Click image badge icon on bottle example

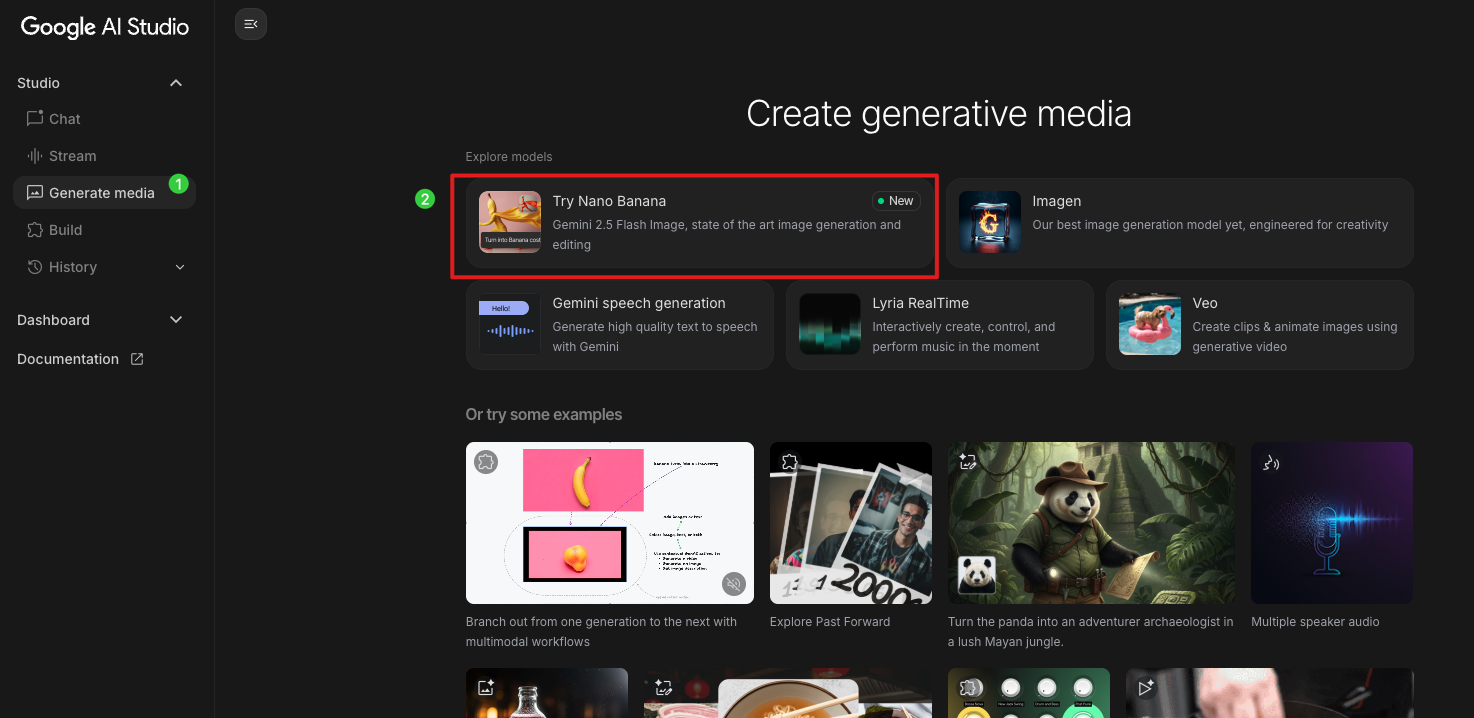(486, 688)
